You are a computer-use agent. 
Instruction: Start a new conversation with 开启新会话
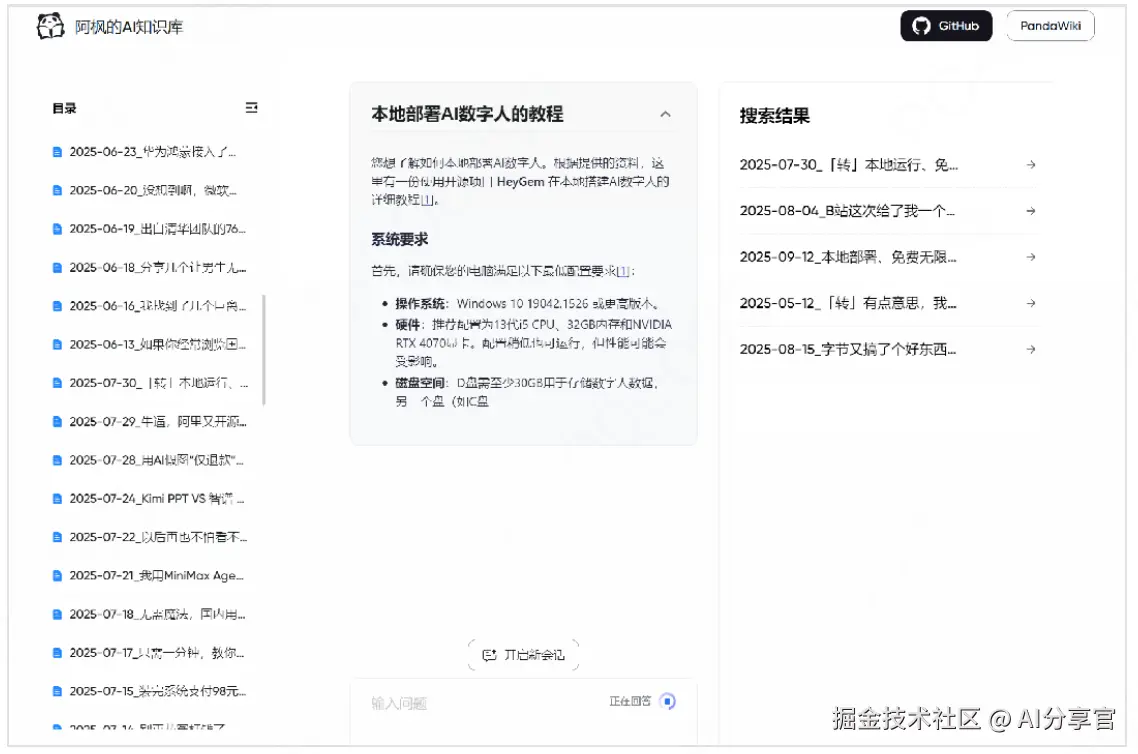click(x=523, y=655)
